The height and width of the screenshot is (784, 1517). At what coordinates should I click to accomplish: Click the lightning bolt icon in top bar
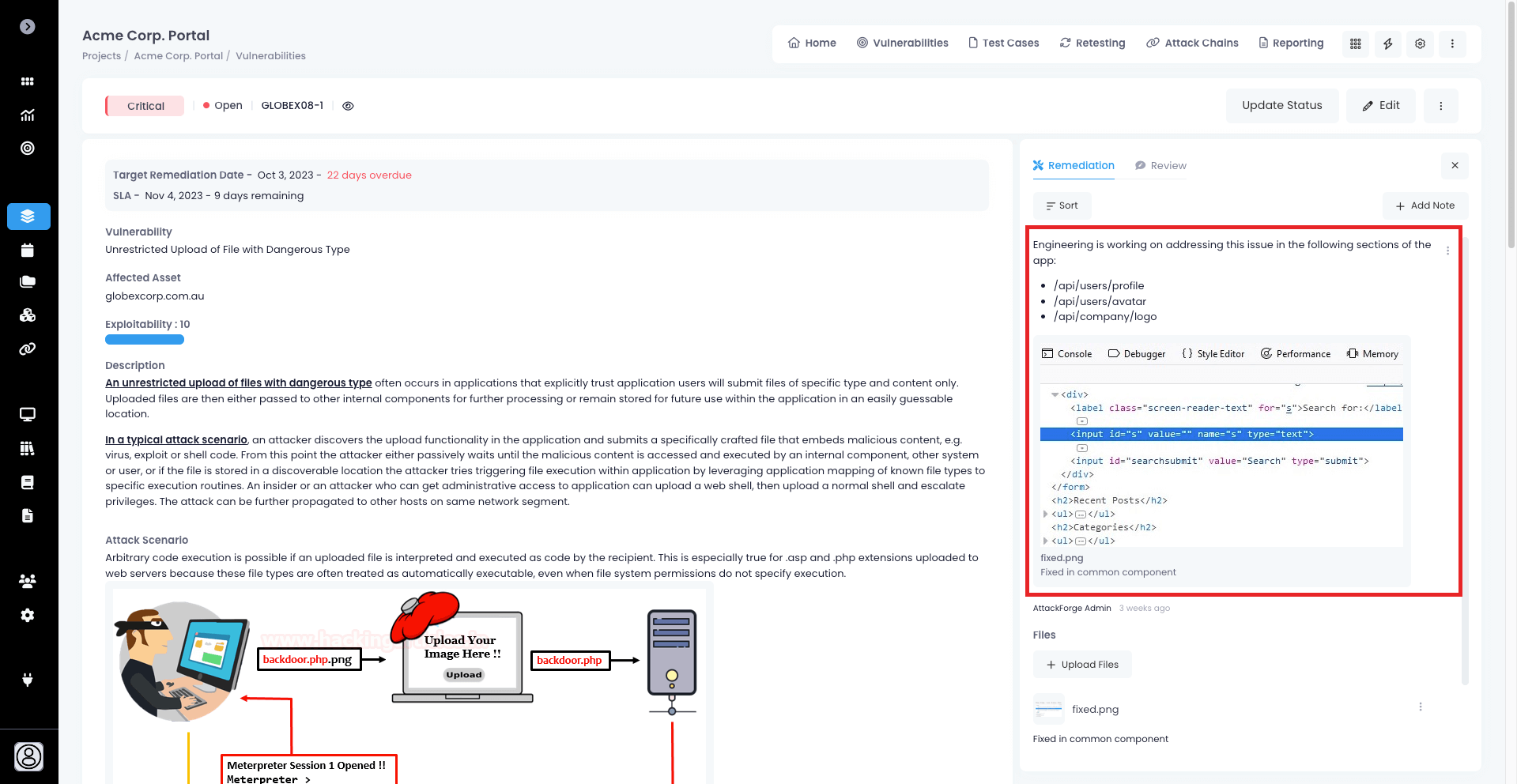[x=1387, y=43]
